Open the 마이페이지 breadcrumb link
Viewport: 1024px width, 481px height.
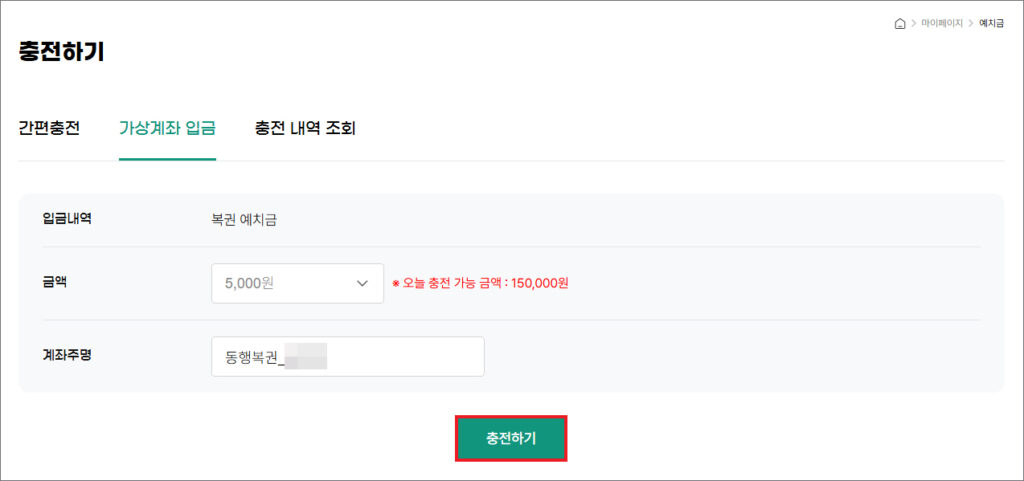(941, 24)
